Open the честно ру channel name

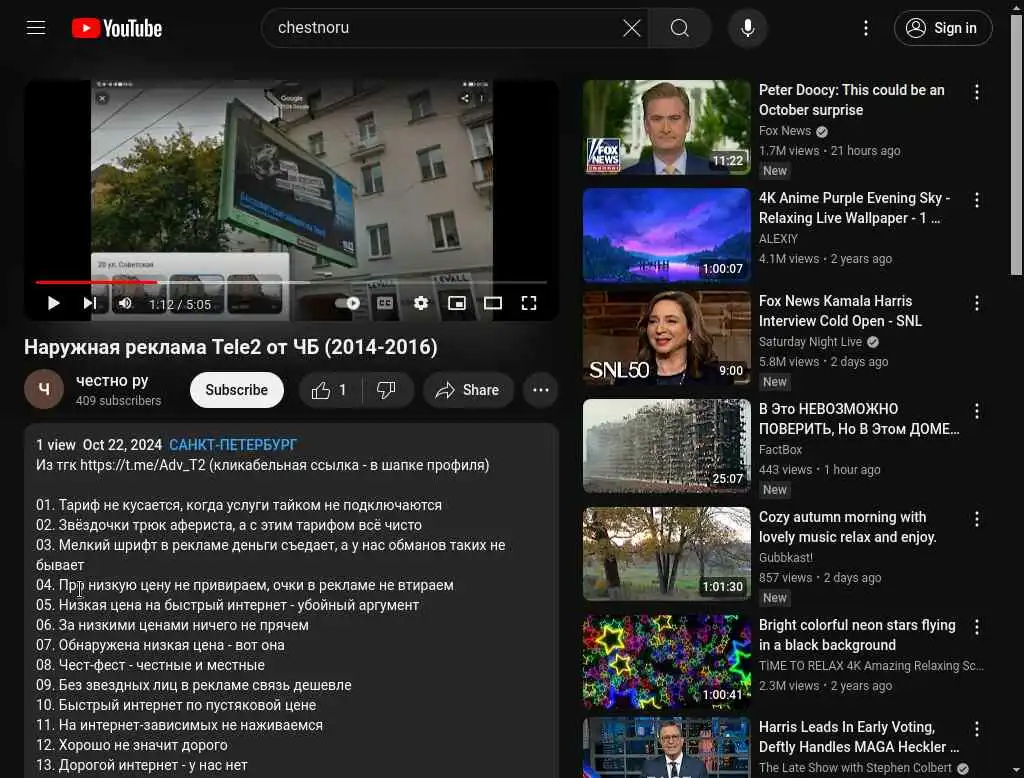click(x=112, y=381)
